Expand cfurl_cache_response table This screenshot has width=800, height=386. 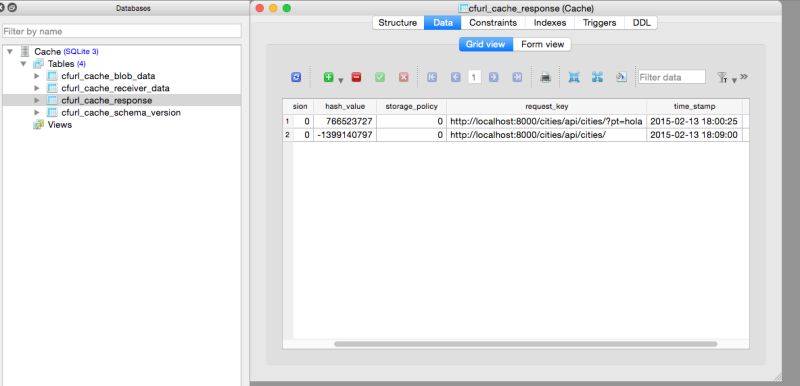36,100
